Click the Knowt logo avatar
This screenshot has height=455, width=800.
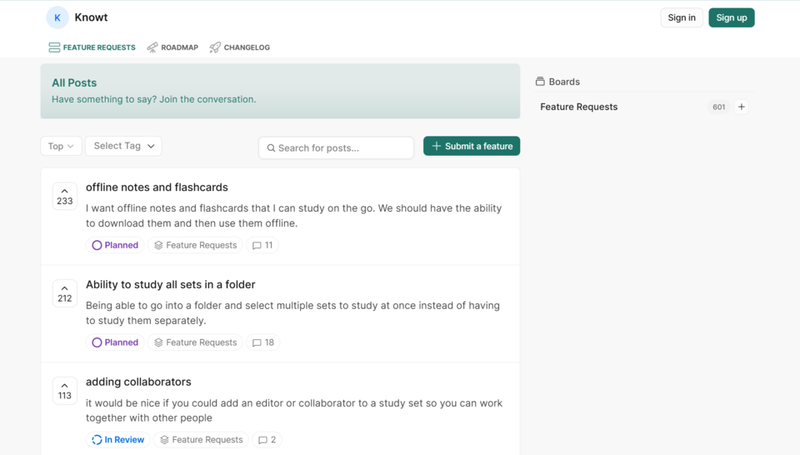[x=58, y=17]
